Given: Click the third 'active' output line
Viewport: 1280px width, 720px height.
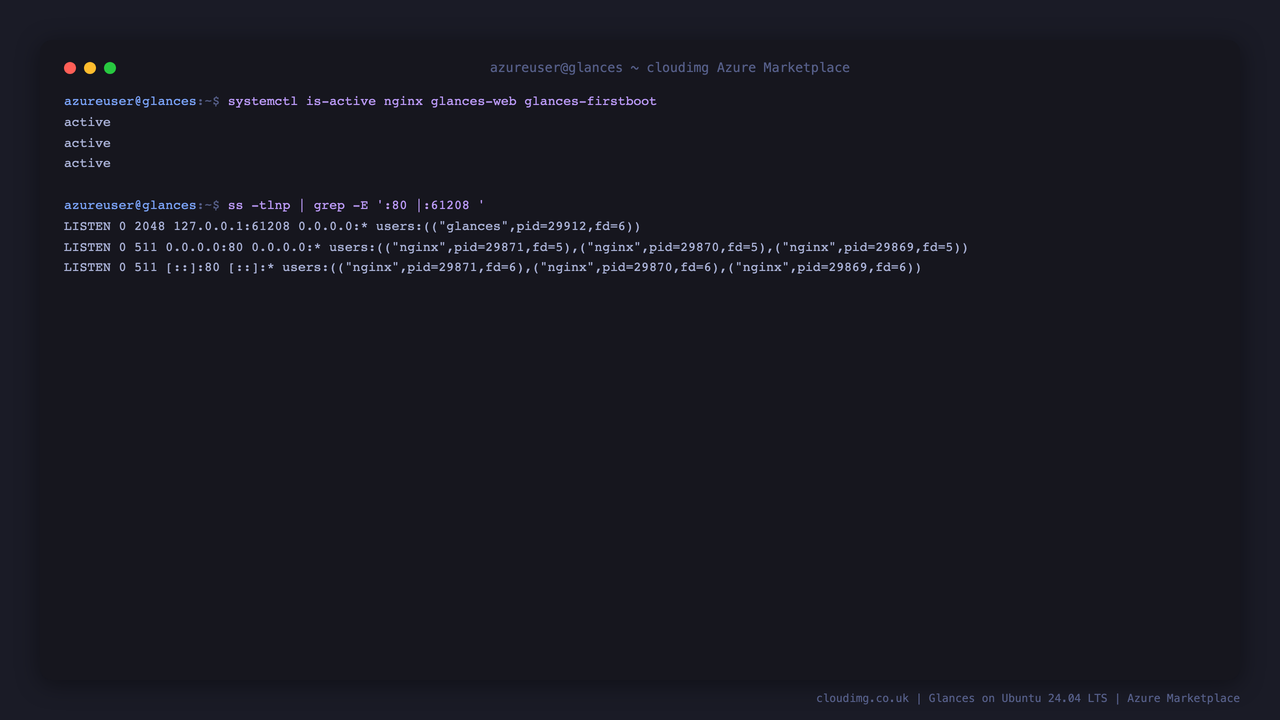Looking at the screenshot, I should pos(87,163).
